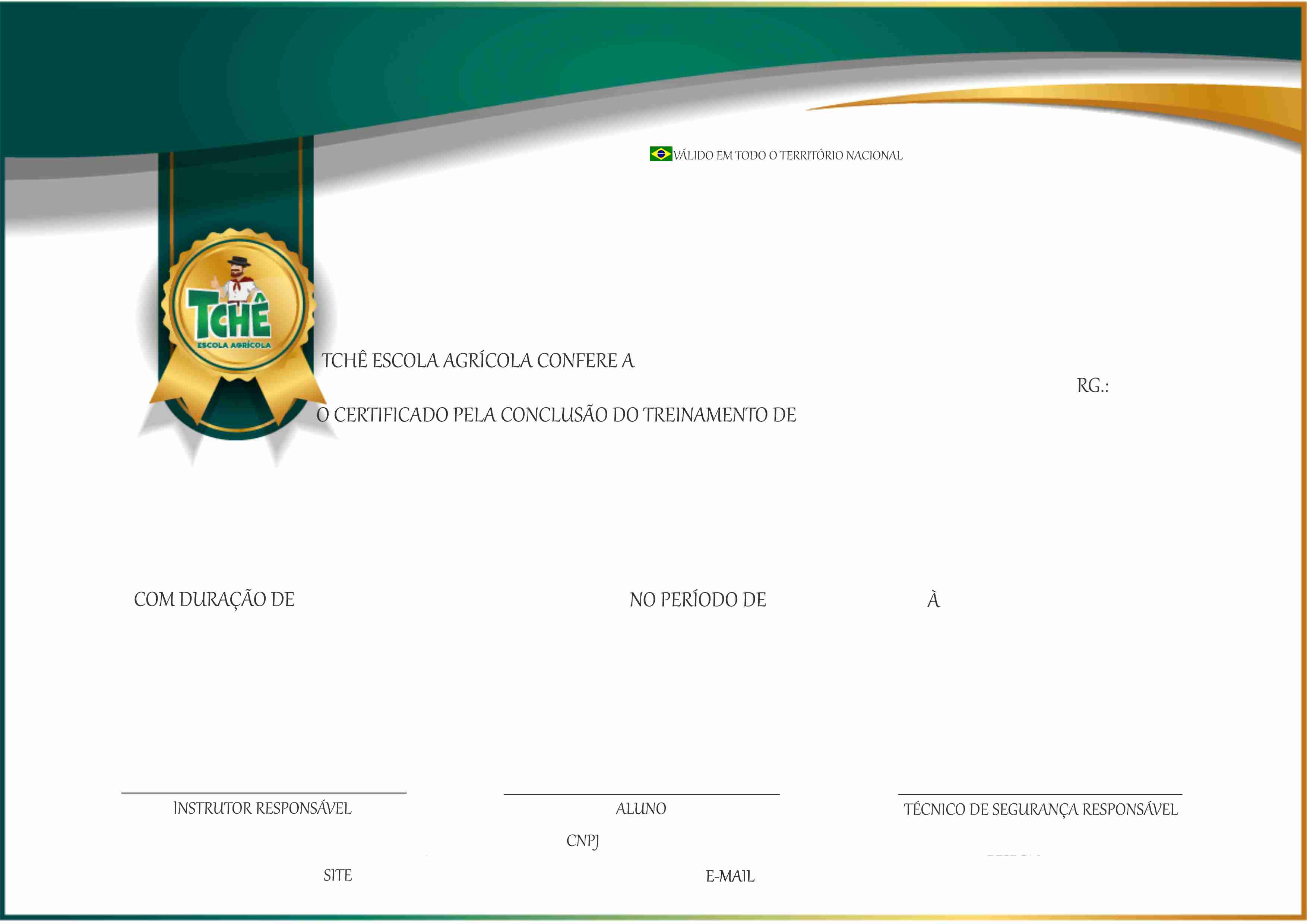Click the Brazilian flag icon

click(660, 154)
